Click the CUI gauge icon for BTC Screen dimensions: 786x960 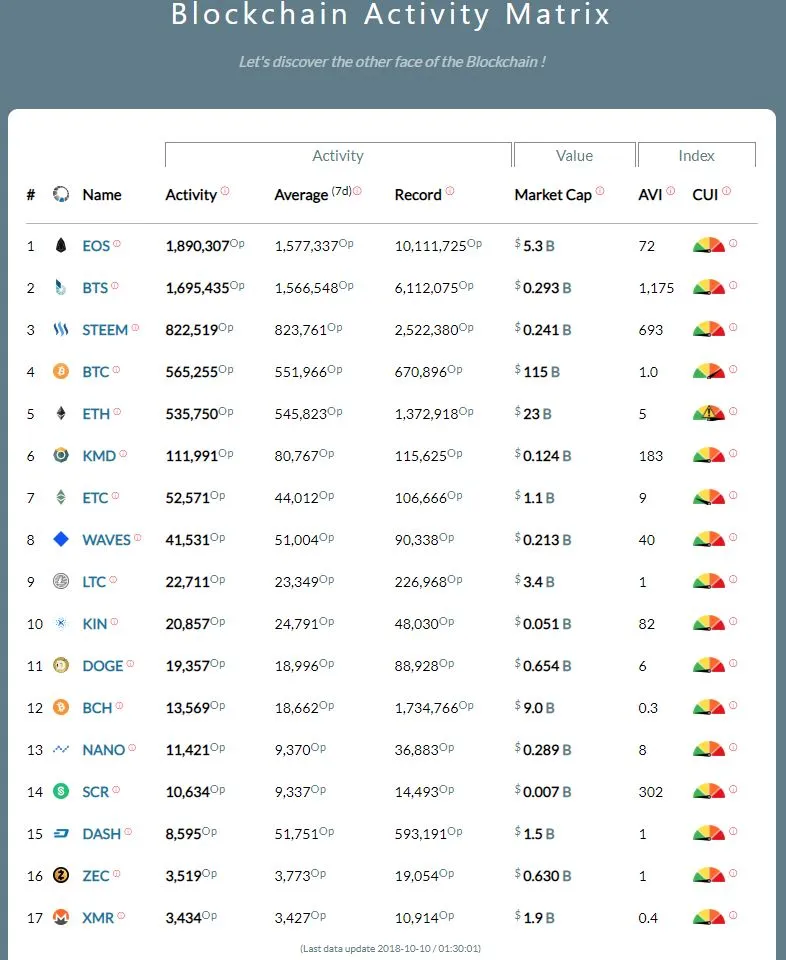coord(708,371)
